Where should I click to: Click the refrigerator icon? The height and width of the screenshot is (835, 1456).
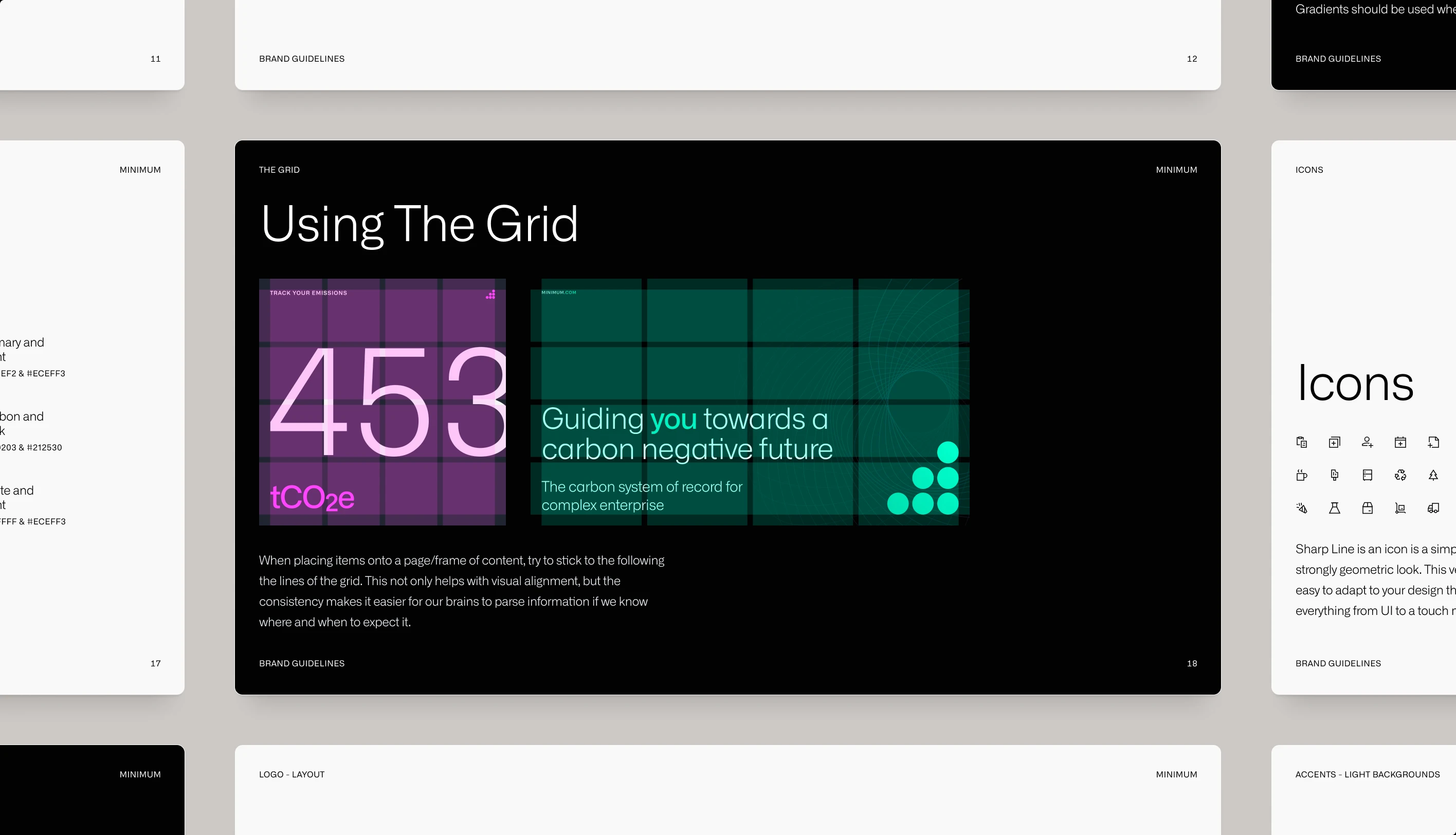click(1367, 475)
